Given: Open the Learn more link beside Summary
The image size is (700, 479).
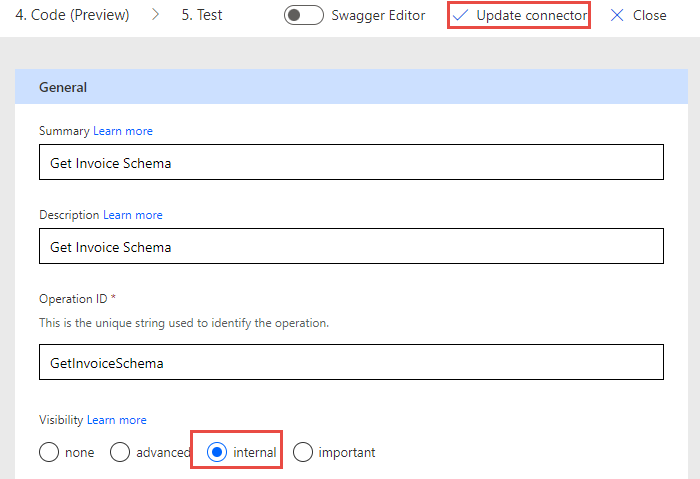Looking at the screenshot, I should (x=123, y=131).
